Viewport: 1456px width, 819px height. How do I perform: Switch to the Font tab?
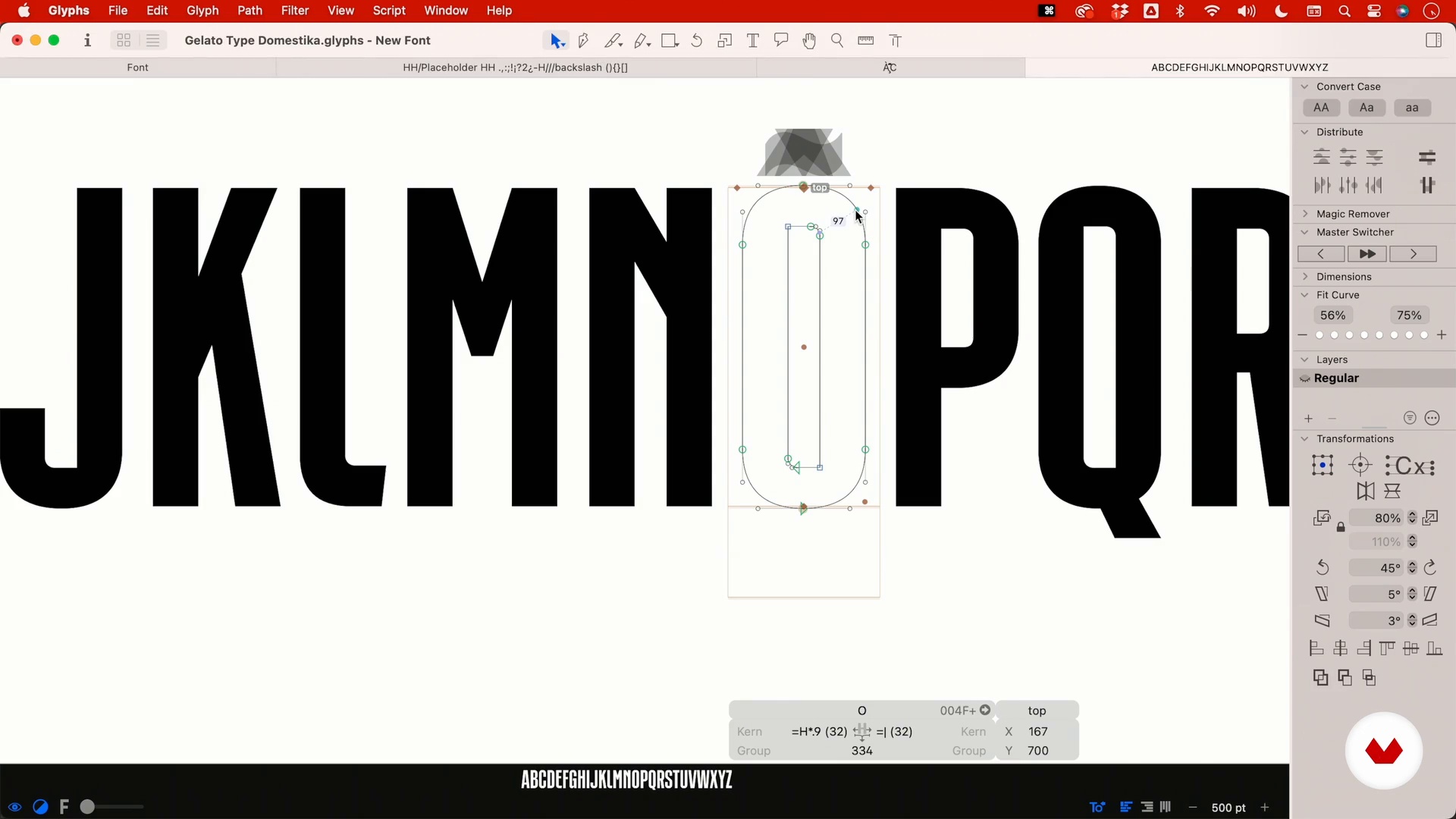[x=137, y=67]
